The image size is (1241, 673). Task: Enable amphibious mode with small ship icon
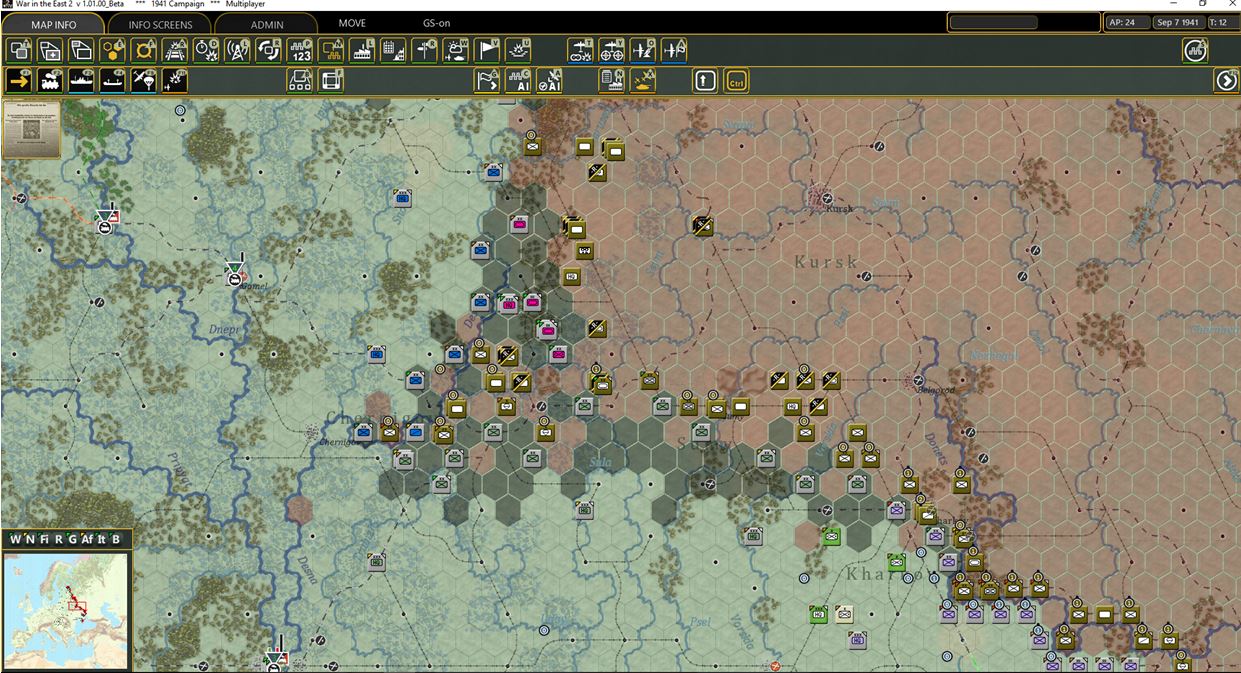(113, 81)
